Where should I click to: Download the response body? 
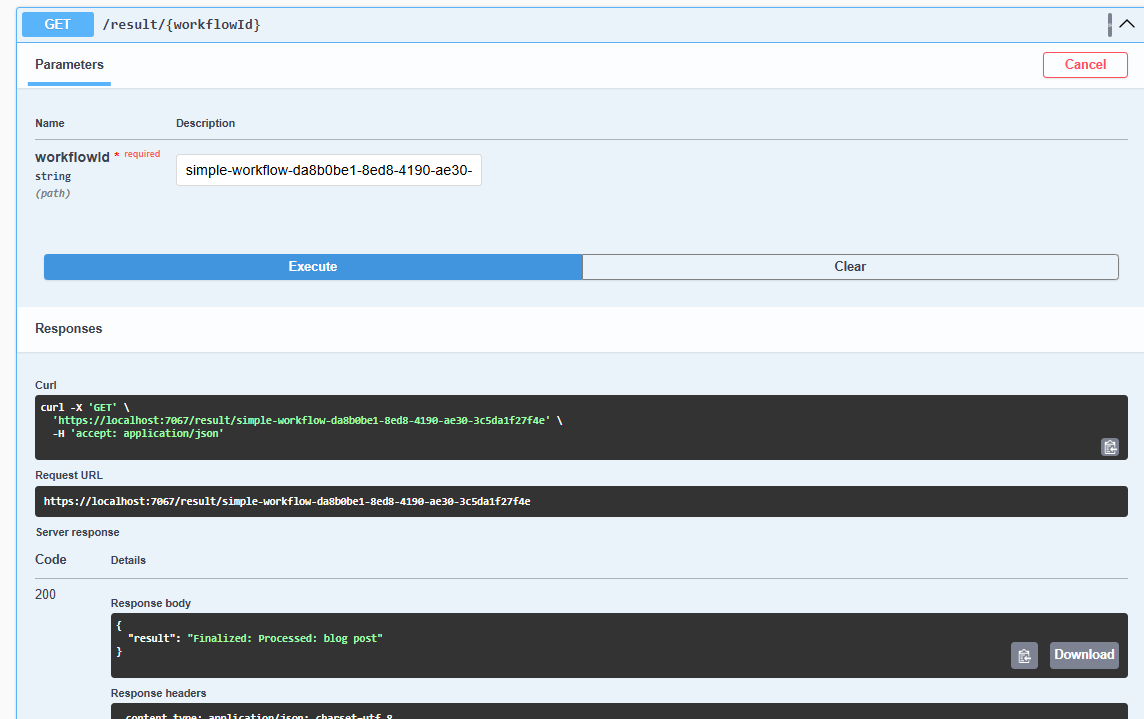click(x=1084, y=655)
